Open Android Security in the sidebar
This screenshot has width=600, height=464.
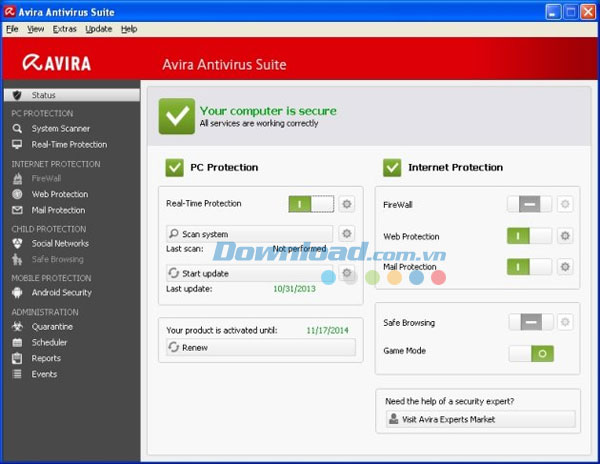[x=17, y=293]
